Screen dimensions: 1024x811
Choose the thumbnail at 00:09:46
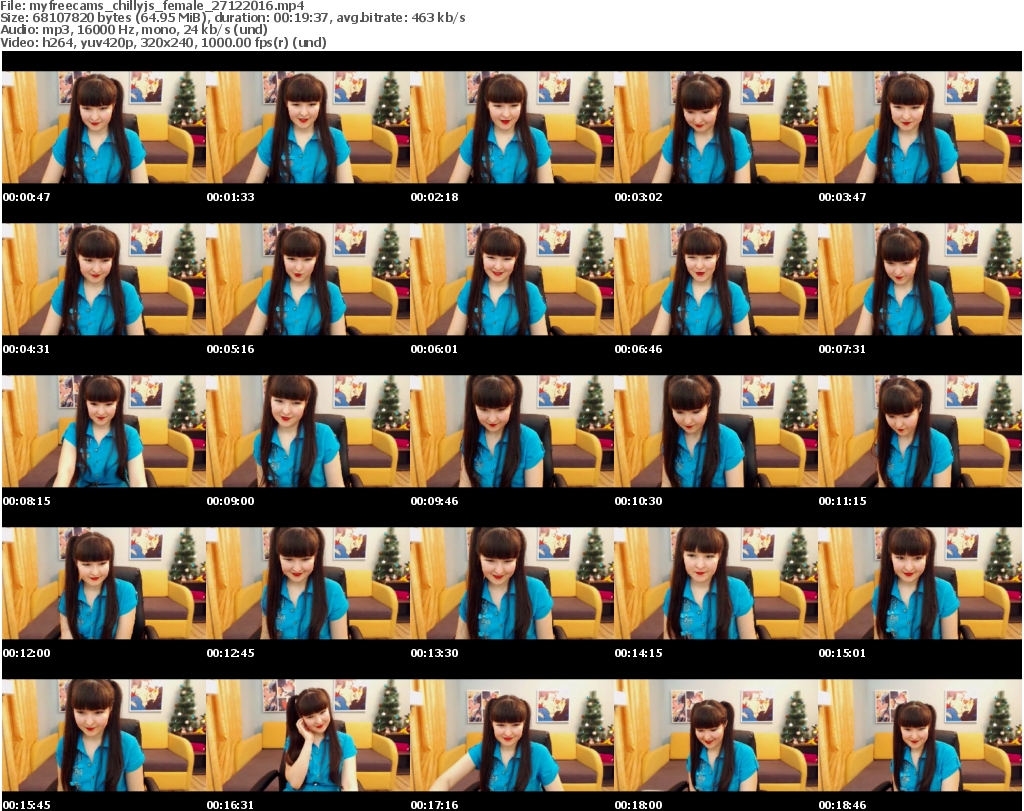point(512,432)
